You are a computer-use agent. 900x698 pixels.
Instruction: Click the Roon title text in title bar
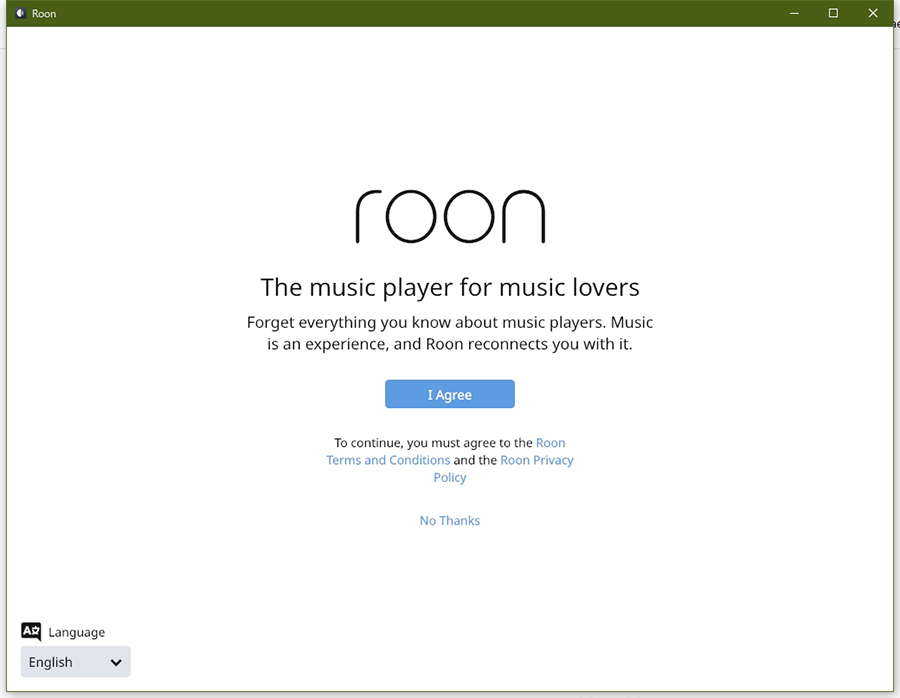44,14
